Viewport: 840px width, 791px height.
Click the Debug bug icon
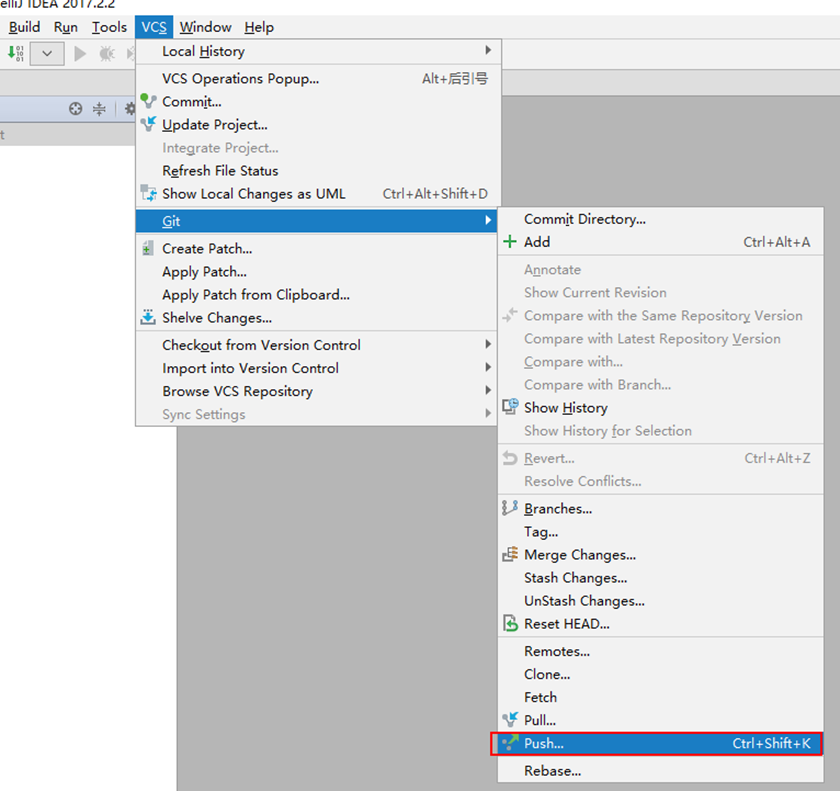(107, 54)
